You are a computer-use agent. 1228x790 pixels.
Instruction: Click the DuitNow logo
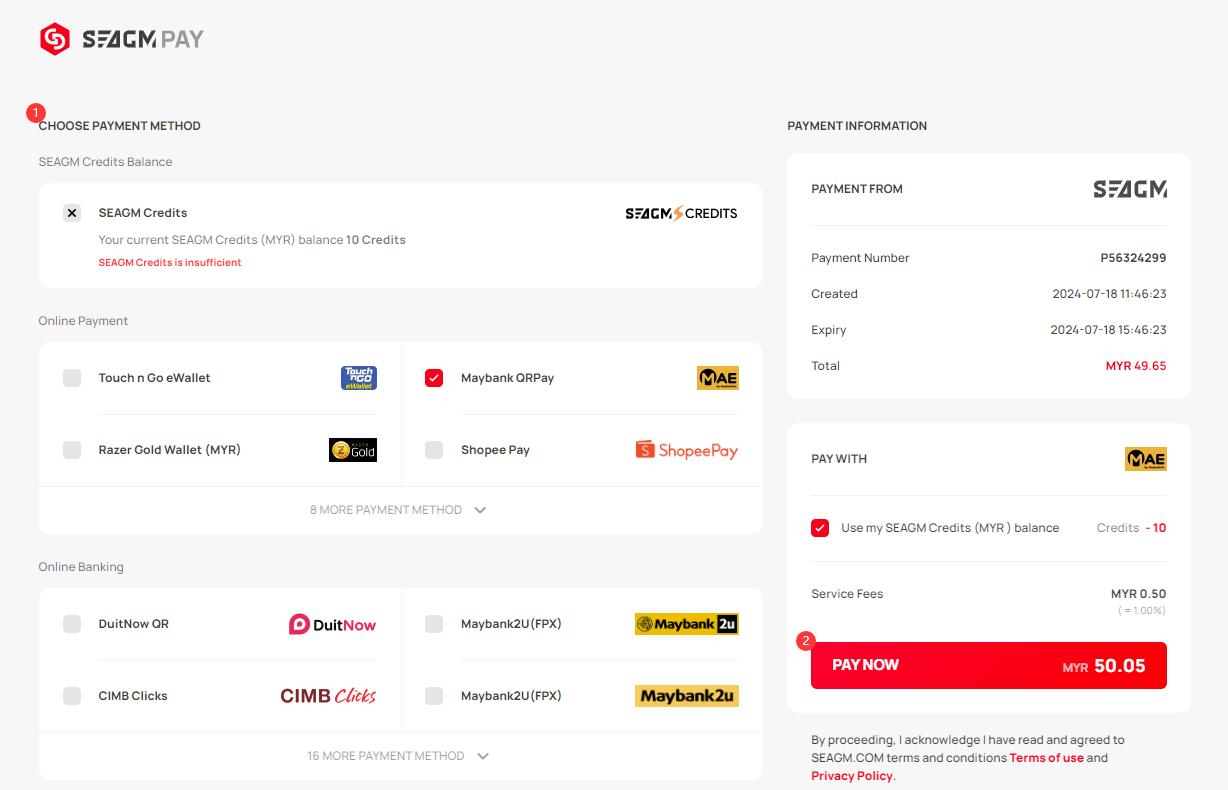(333, 624)
